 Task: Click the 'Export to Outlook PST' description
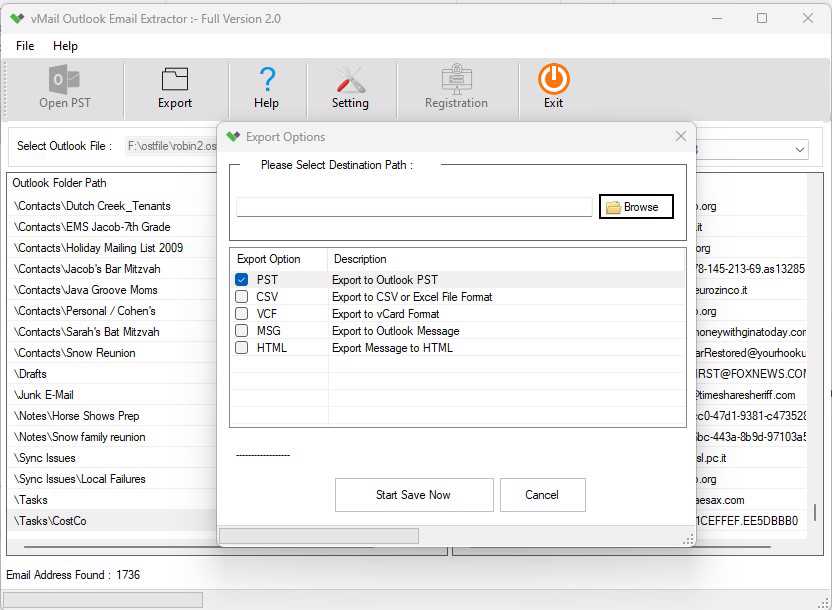coord(385,280)
